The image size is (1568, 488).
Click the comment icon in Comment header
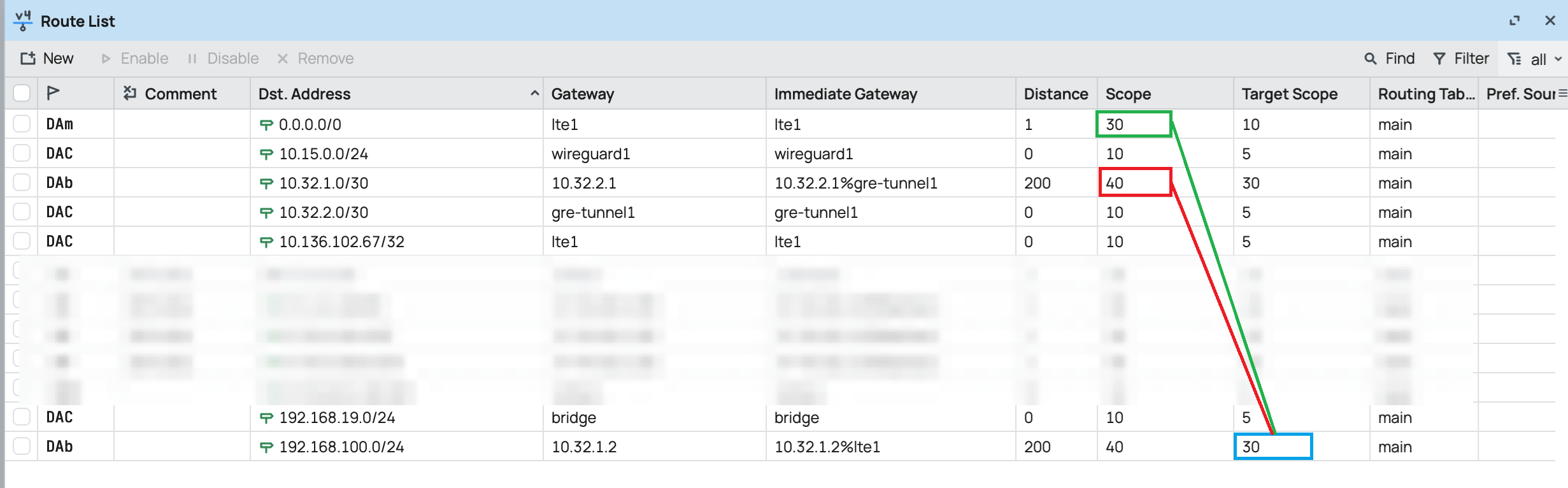[130, 93]
